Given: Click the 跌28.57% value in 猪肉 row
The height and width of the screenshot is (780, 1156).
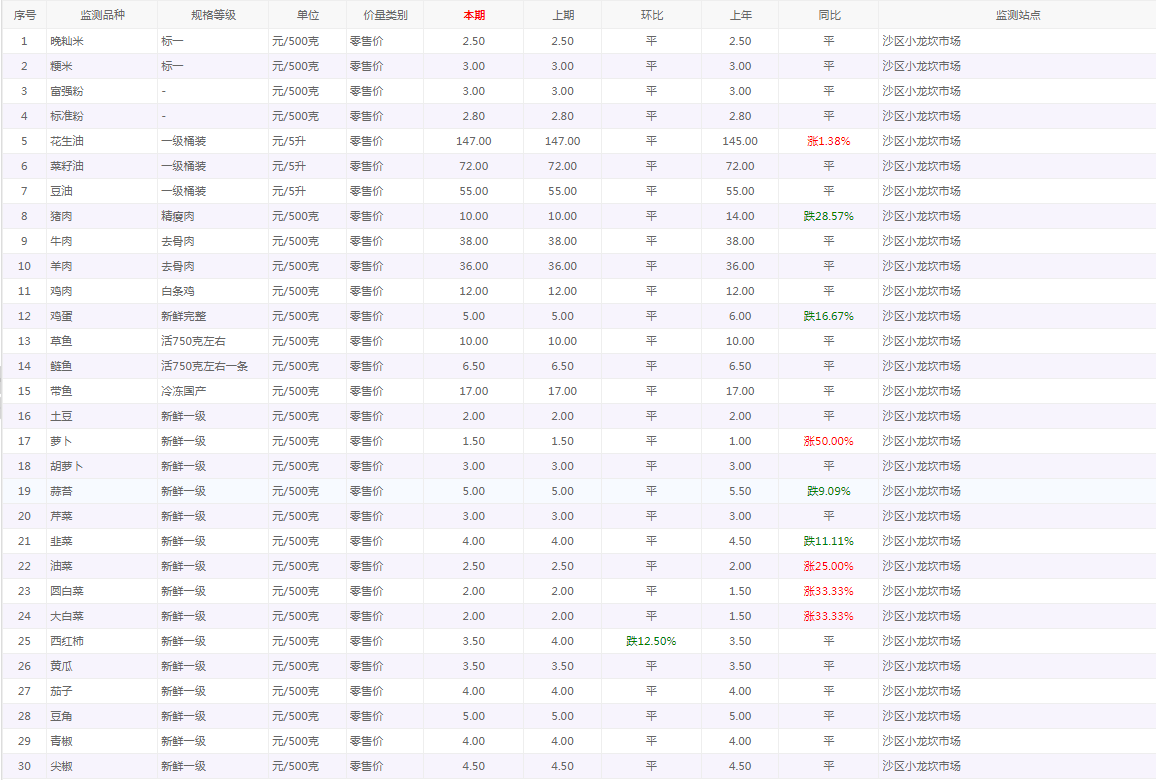Looking at the screenshot, I should pos(828,216).
